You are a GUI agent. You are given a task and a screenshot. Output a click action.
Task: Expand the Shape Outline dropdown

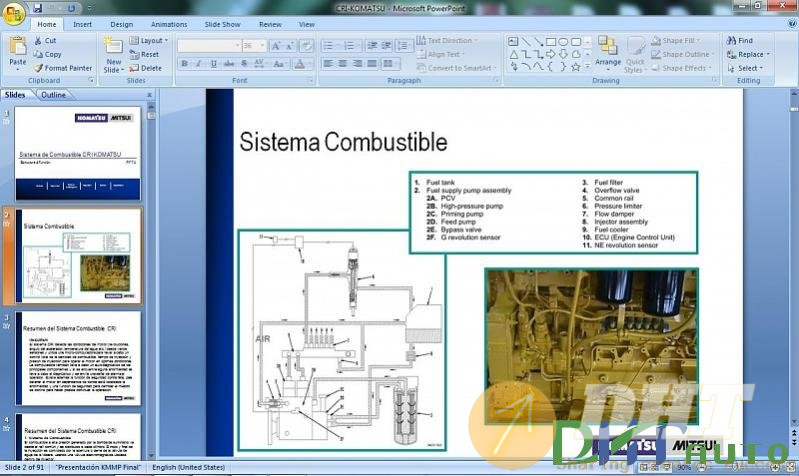(x=682, y=54)
